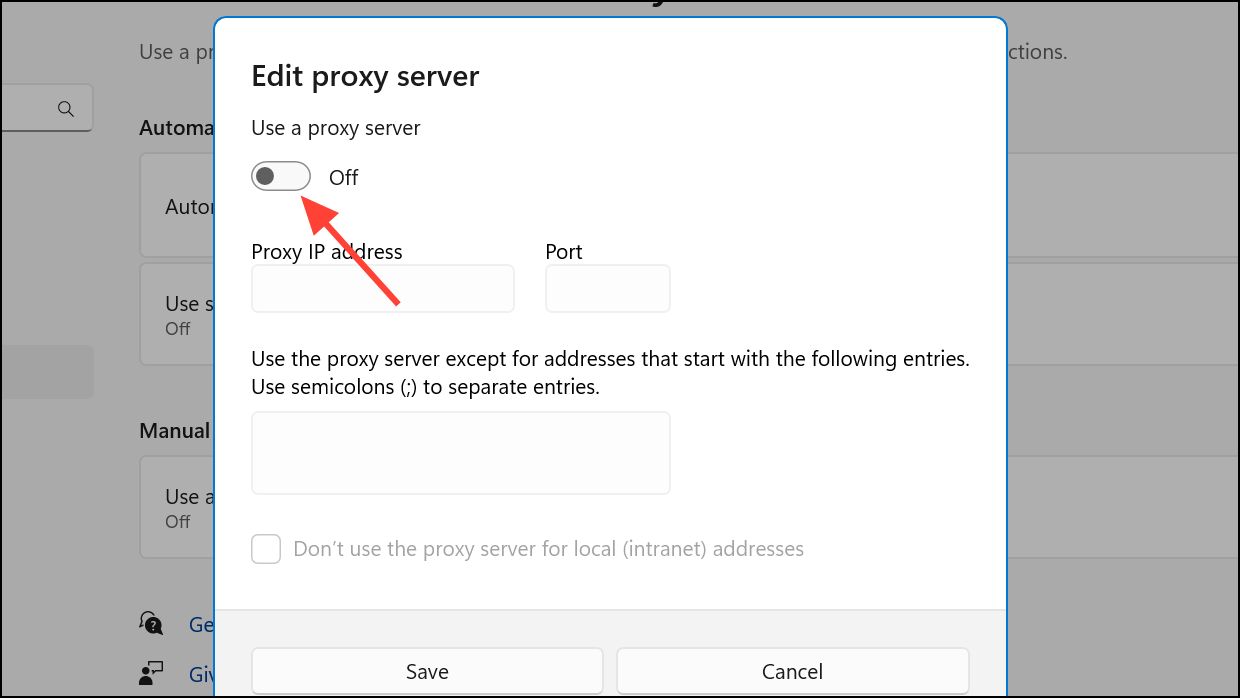The image size is (1240, 698).
Task: Click the Cancel button
Action: click(x=792, y=671)
